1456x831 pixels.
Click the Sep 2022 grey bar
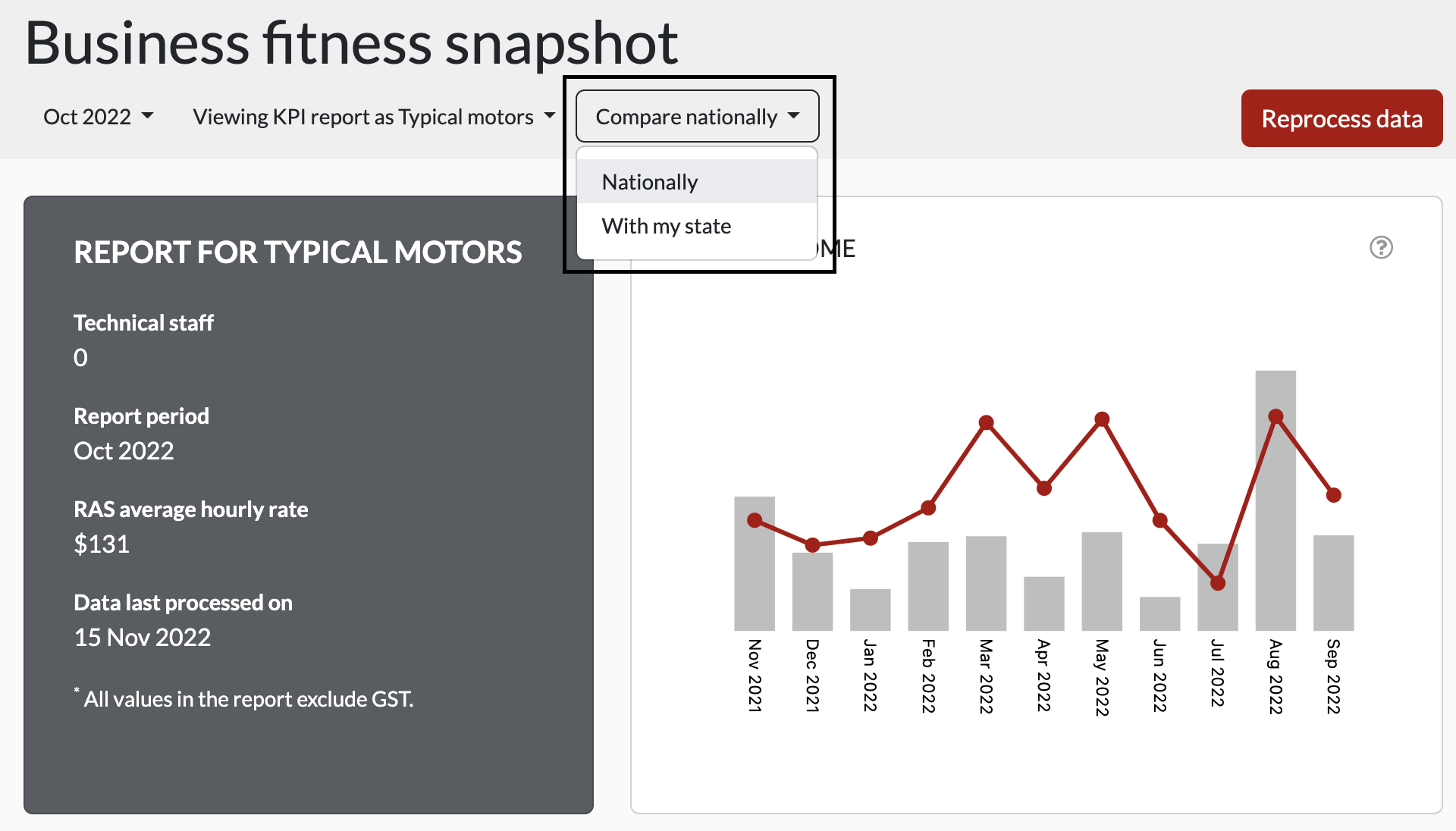[1333, 582]
